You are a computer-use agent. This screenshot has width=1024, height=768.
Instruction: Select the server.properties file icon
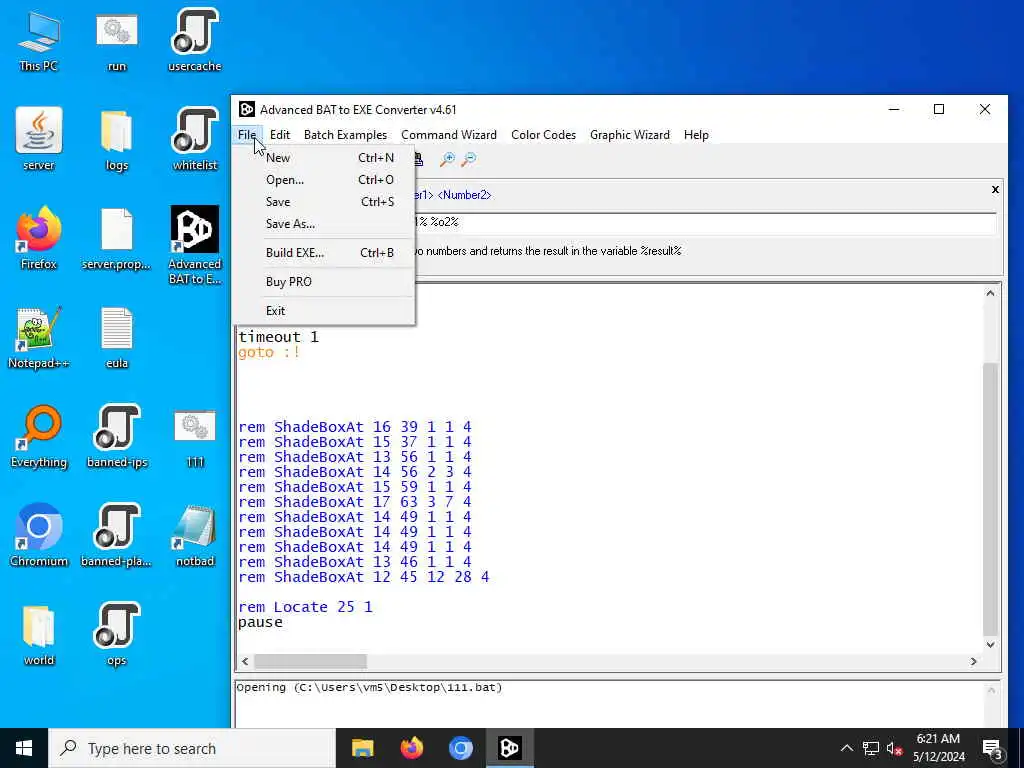click(x=117, y=238)
